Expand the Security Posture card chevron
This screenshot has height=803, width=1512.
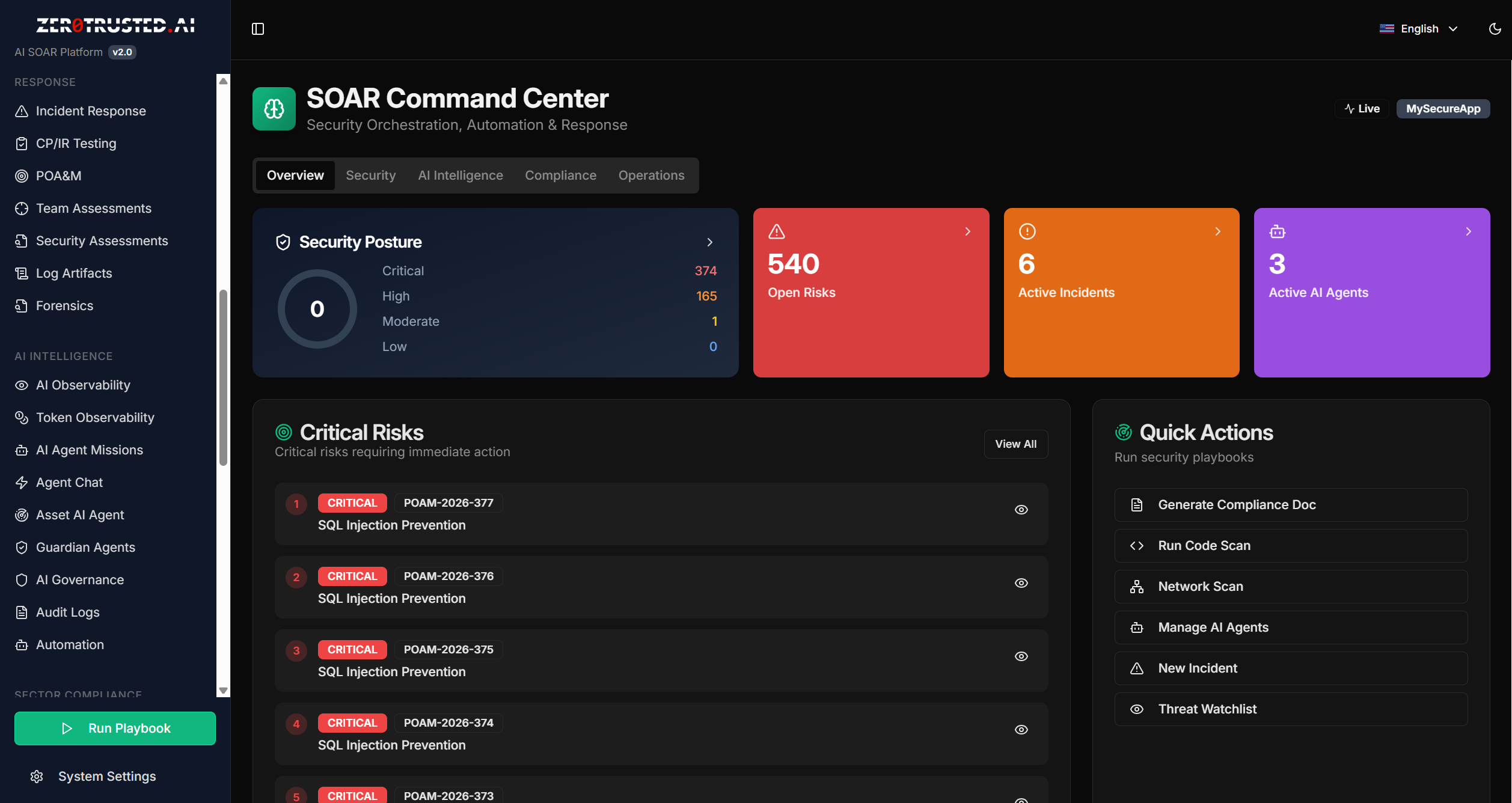tap(709, 242)
